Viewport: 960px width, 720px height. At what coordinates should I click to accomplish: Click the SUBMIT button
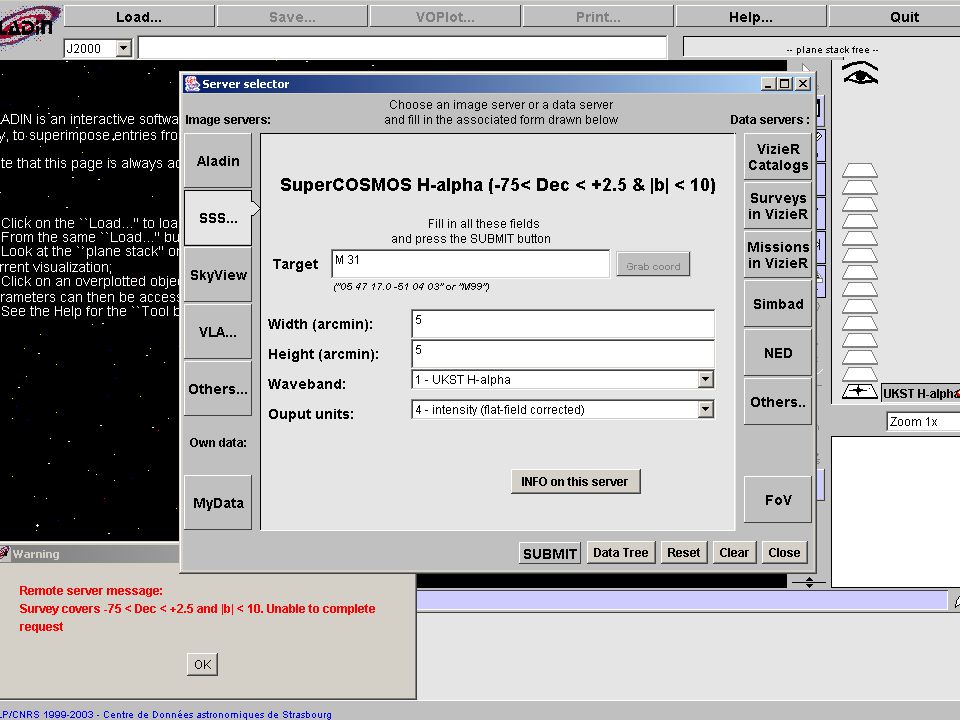tap(550, 553)
